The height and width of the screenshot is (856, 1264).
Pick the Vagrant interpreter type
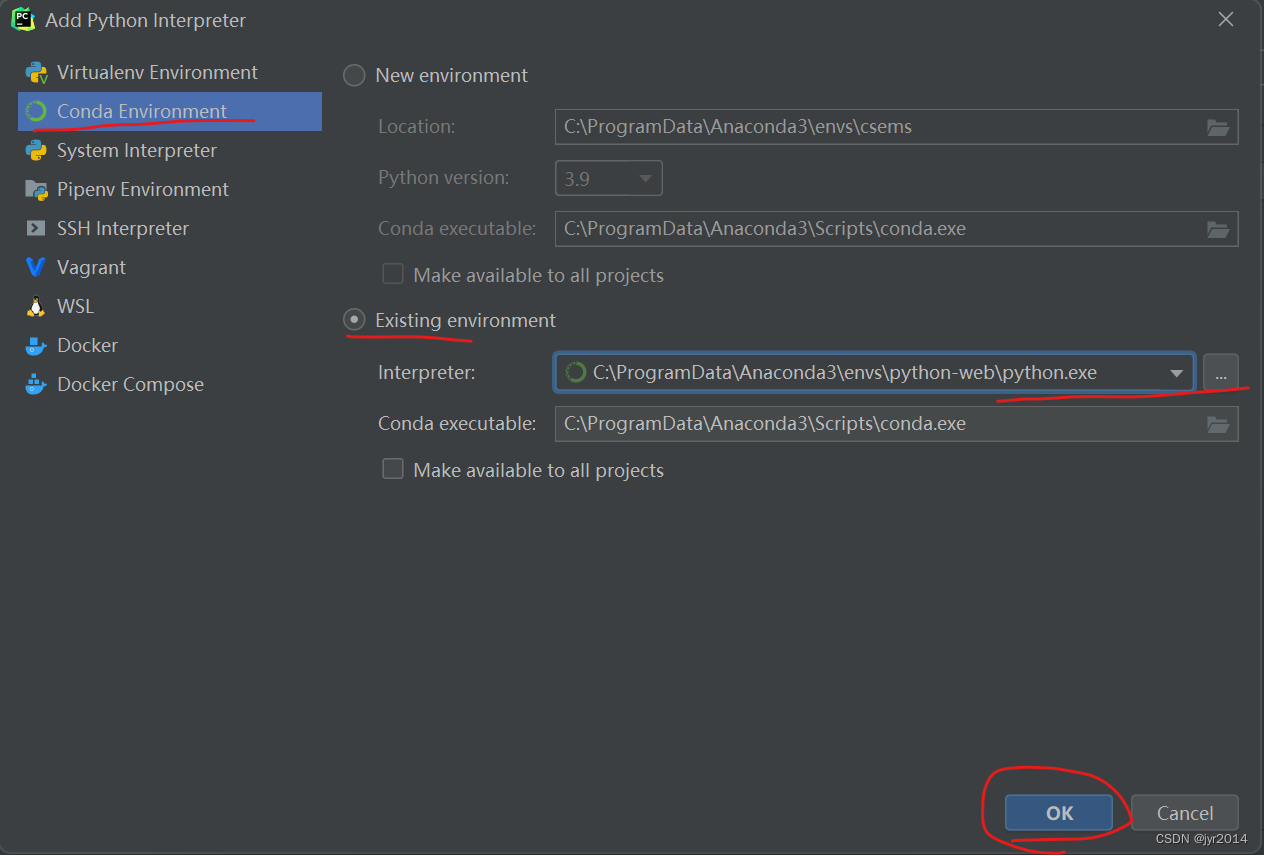click(170, 268)
